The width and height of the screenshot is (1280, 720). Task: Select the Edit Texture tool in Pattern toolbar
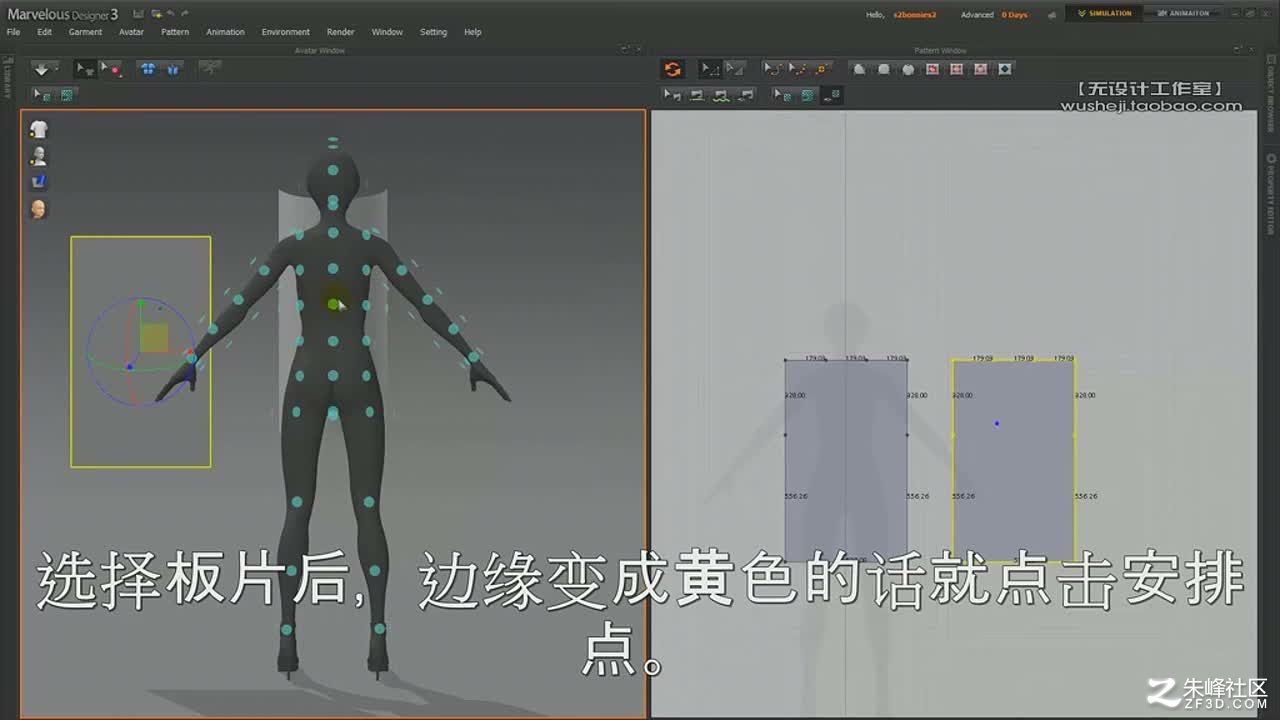click(x=783, y=95)
